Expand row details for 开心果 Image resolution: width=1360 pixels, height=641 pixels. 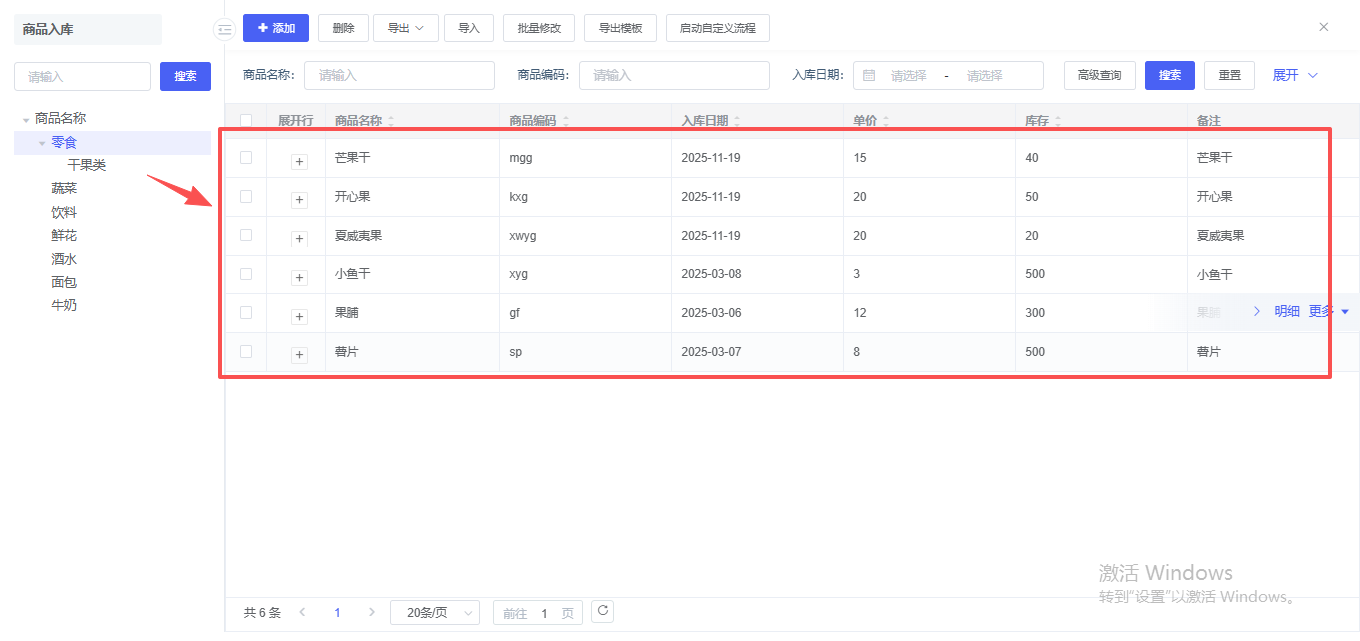point(299,200)
